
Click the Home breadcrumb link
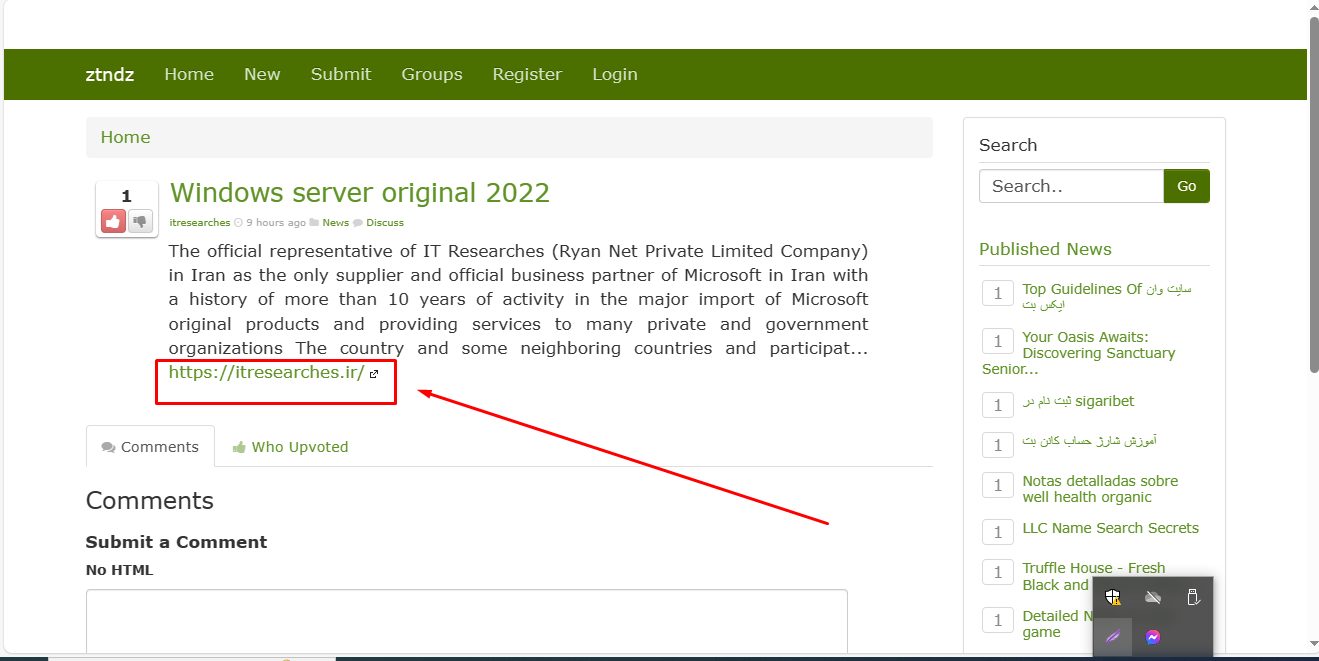coord(125,137)
